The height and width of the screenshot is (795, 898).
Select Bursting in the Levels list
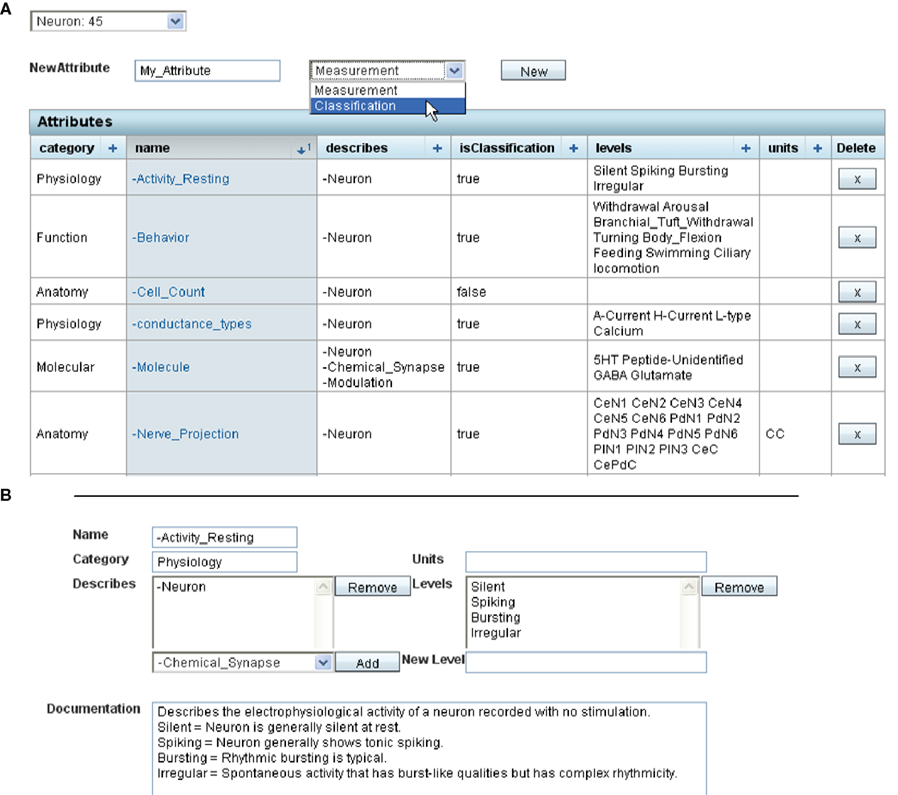(x=496, y=618)
